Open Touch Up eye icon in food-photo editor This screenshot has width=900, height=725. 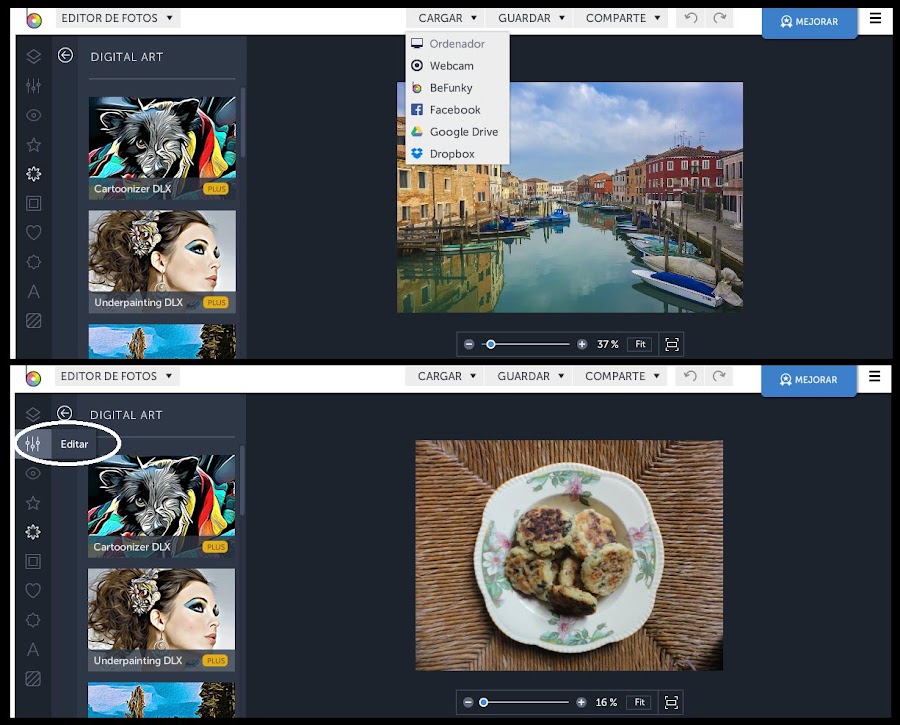(33, 474)
